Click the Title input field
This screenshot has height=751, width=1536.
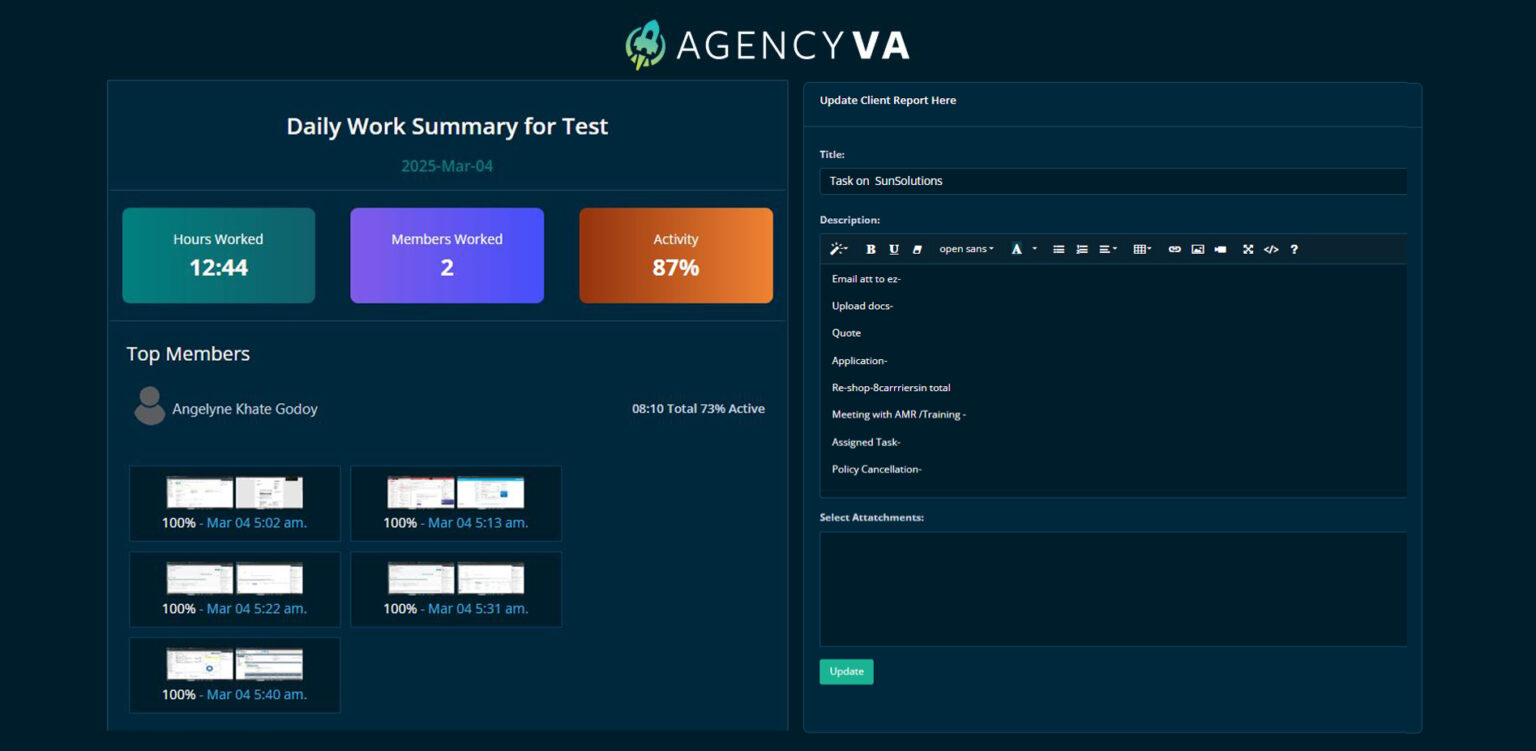pyautogui.click(x=1113, y=181)
